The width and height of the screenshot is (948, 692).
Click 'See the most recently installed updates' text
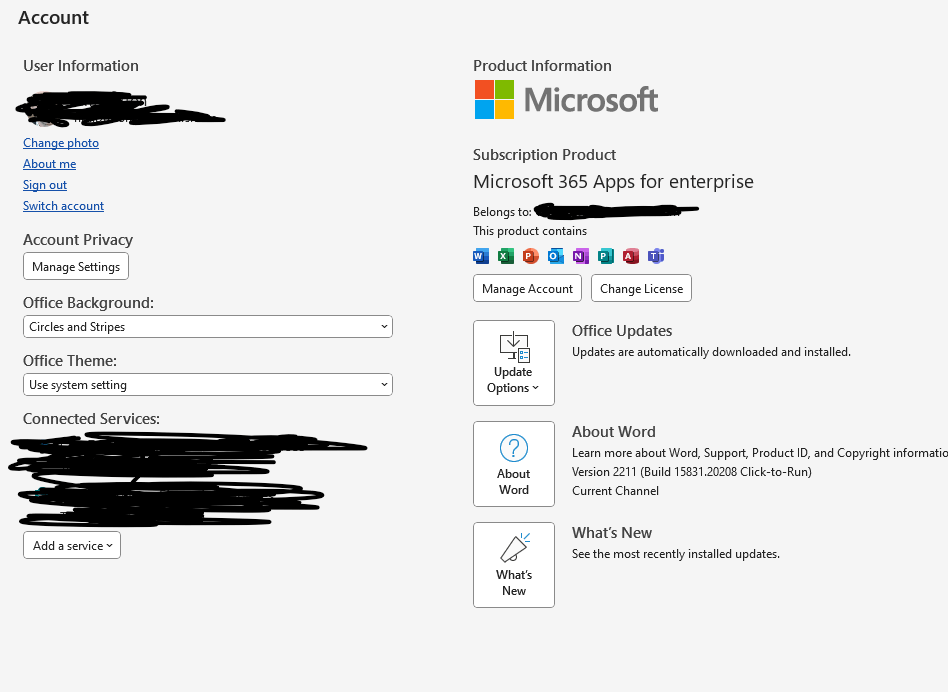pos(676,554)
